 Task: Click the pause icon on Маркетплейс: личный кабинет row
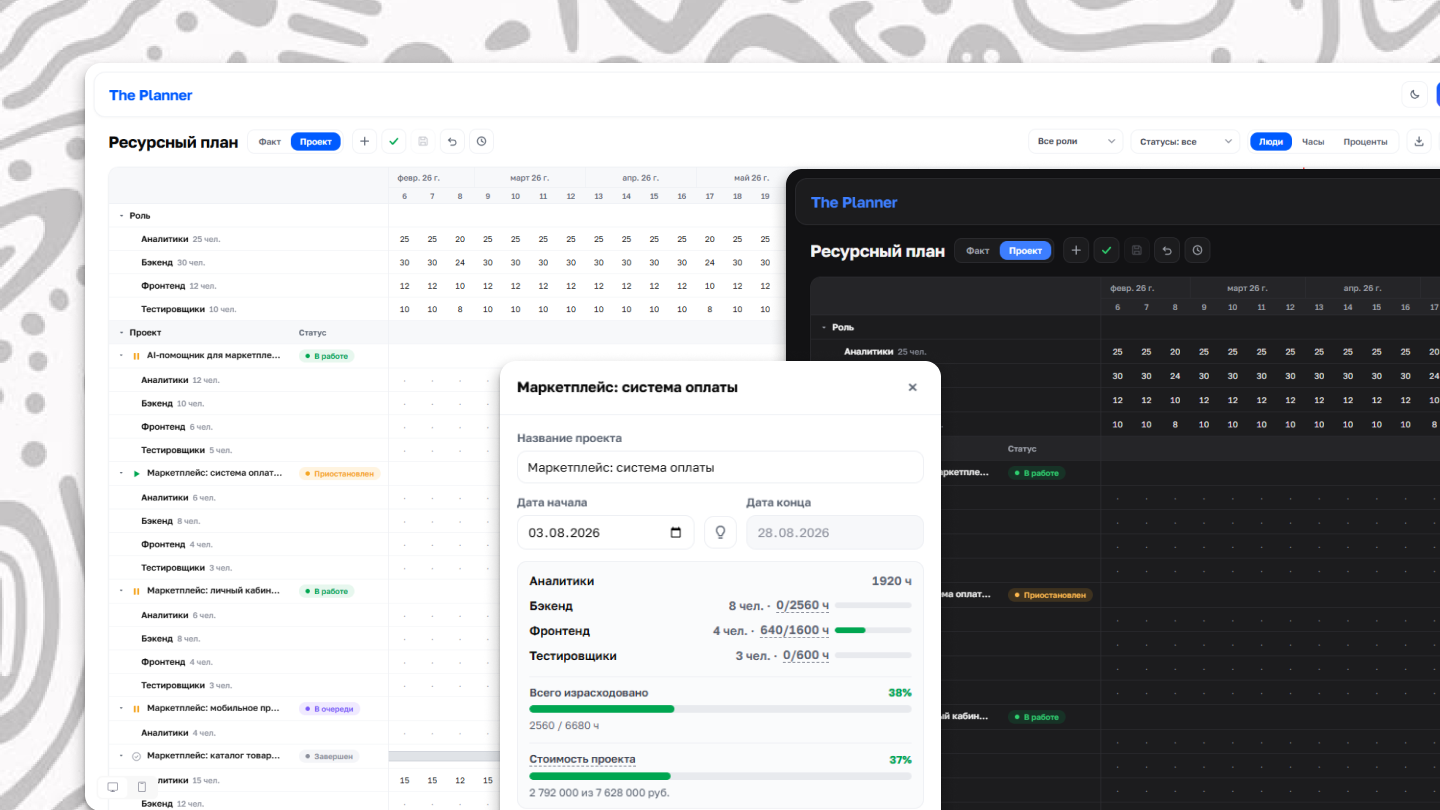136,592
